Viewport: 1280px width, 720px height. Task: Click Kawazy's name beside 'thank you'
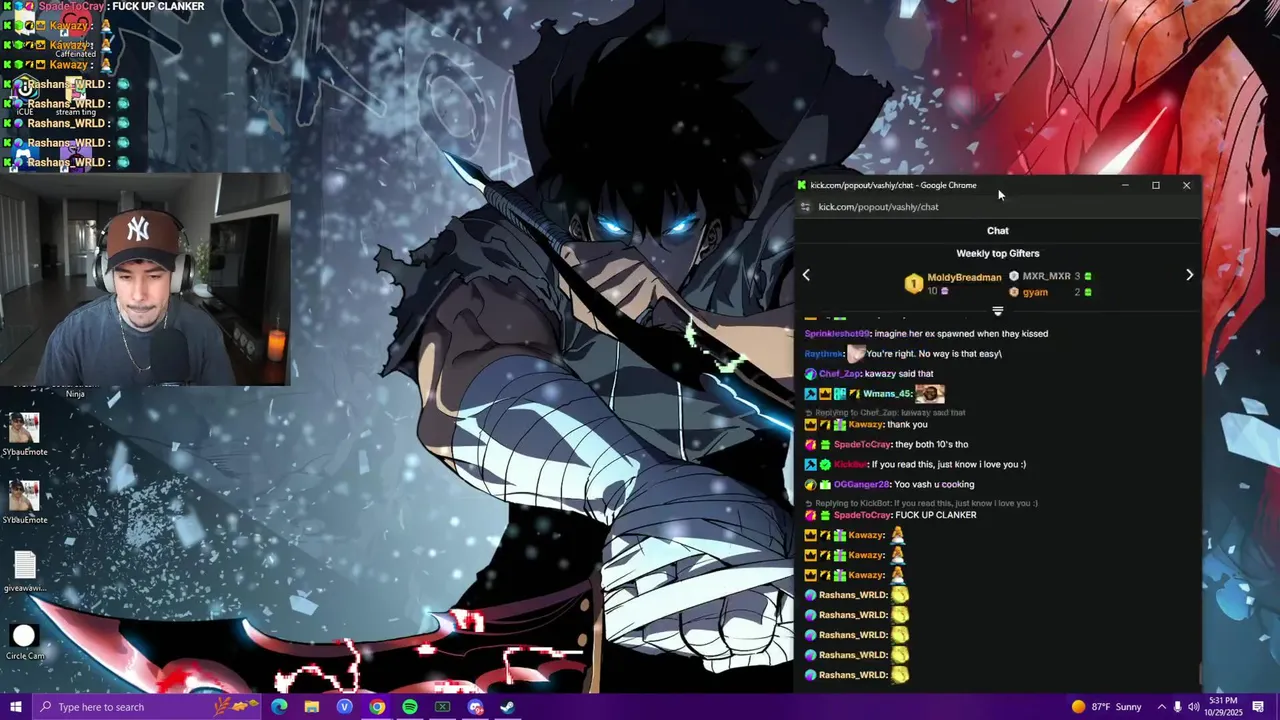point(866,425)
